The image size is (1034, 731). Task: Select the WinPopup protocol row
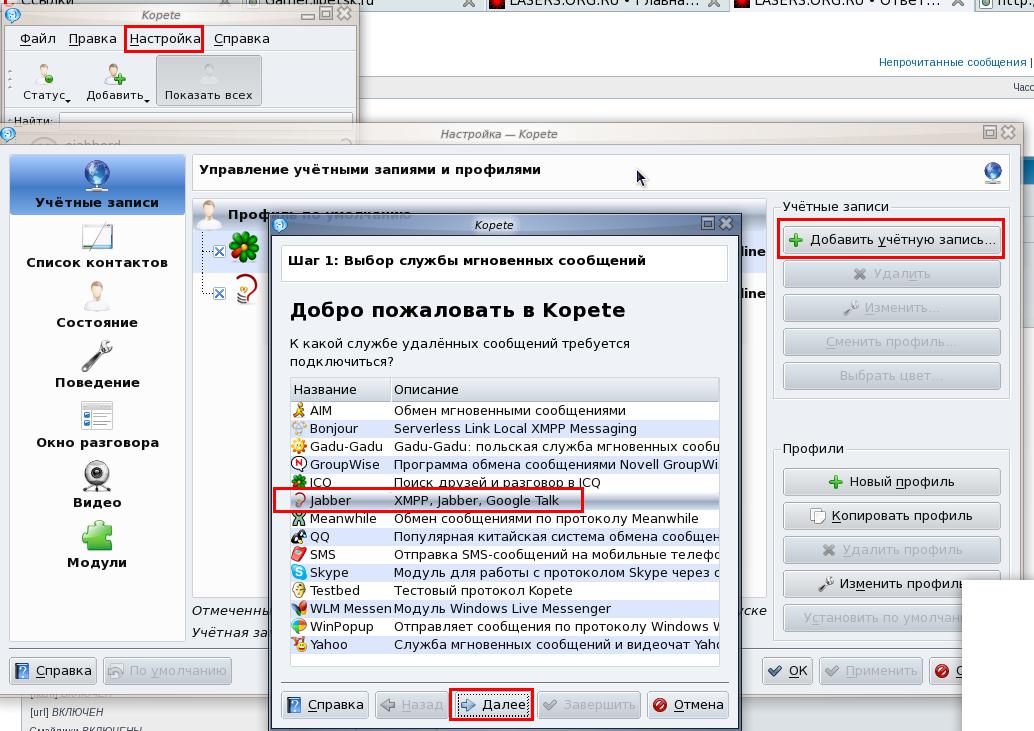tap(504, 626)
